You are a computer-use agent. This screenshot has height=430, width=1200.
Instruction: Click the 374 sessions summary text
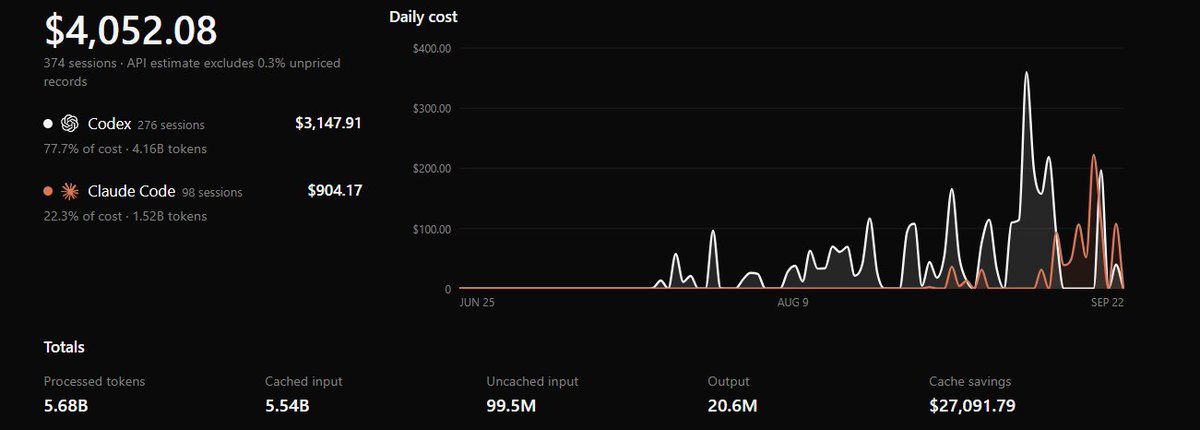[192, 72]
